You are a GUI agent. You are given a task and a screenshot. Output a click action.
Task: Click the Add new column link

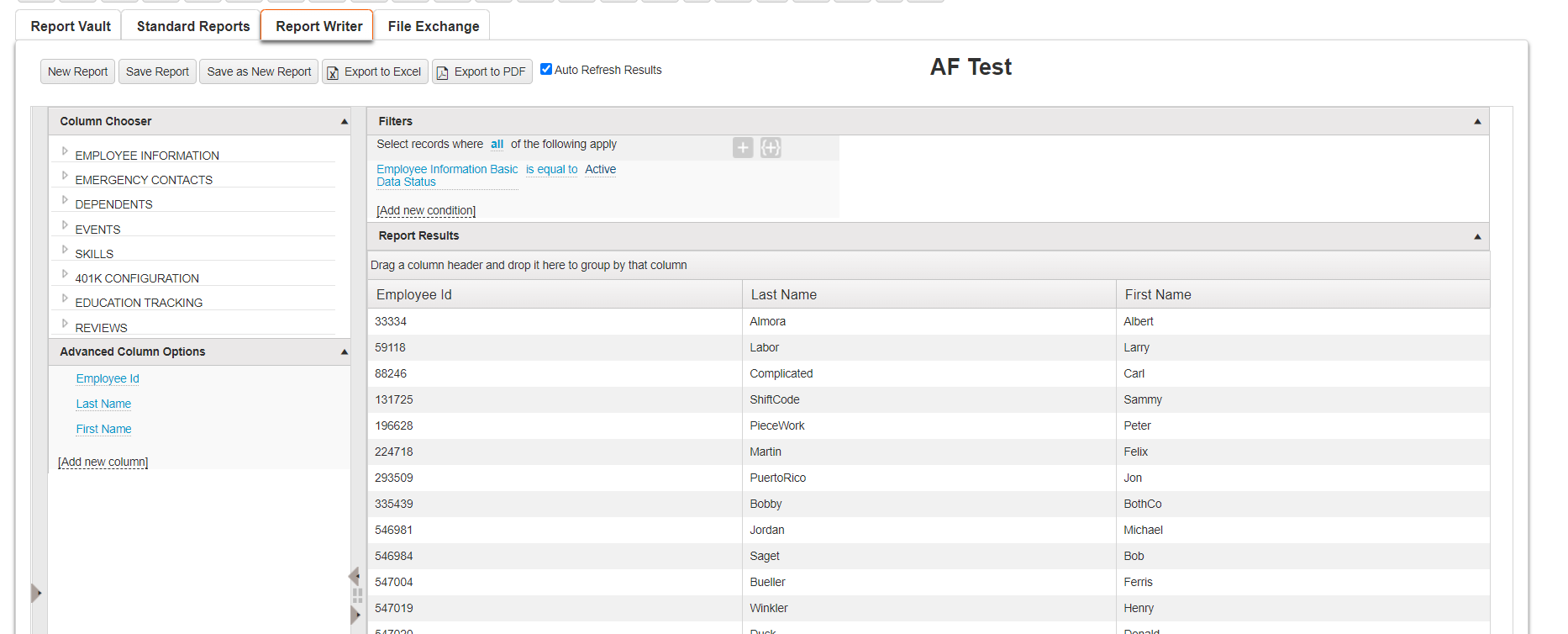point(103,462)
